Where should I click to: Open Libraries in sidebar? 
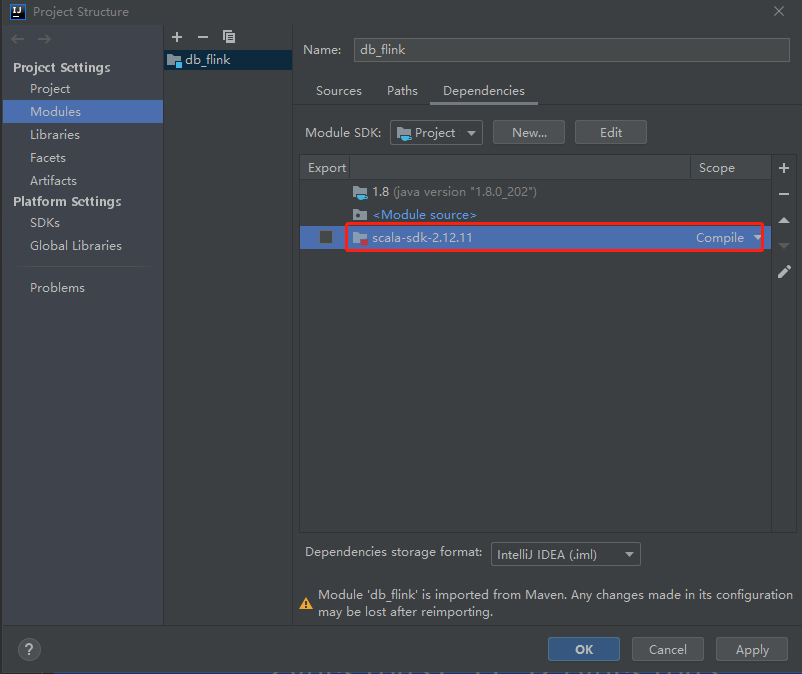pos(55,135)
